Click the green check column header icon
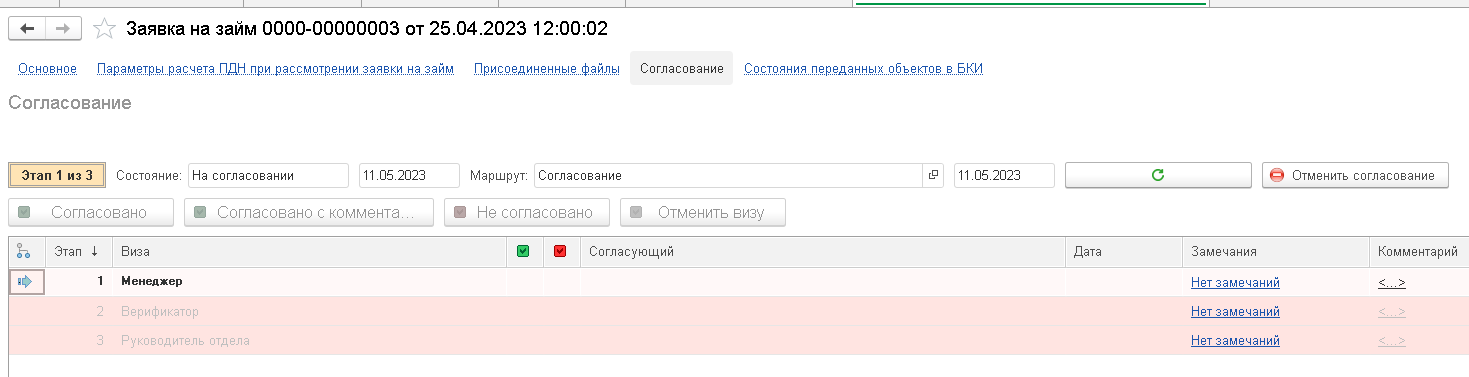 tap(523, 252)
